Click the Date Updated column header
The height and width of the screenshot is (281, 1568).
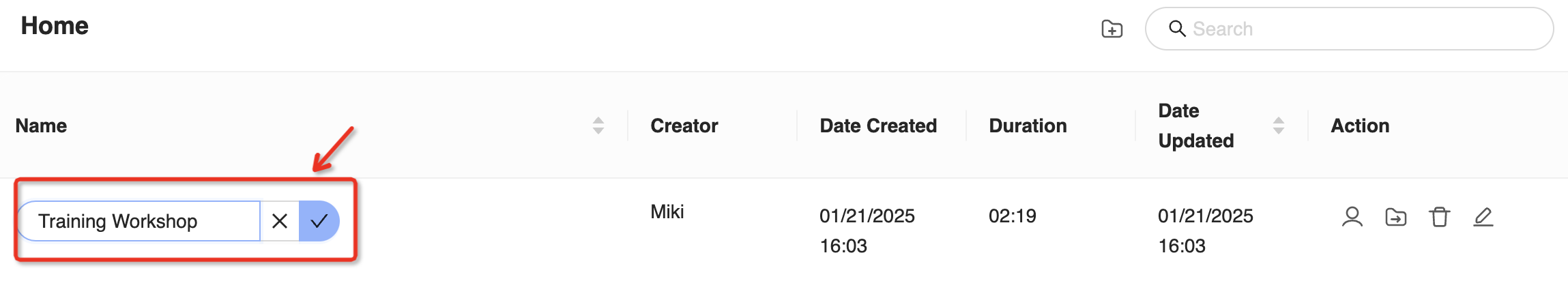click(x=1196, y=125)
